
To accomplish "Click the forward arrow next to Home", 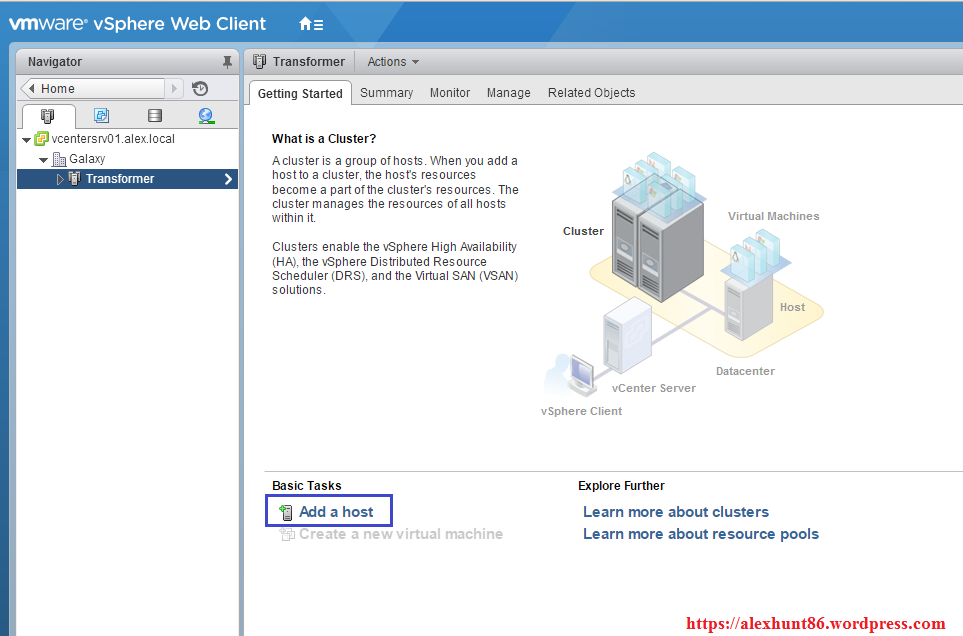I will [x=174, y=88].
